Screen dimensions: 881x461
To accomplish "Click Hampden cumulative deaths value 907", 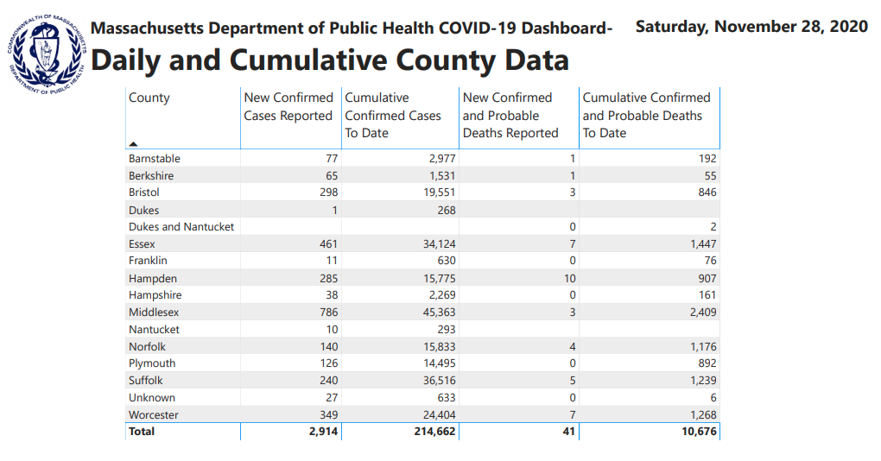I will [x=707, y=278].
